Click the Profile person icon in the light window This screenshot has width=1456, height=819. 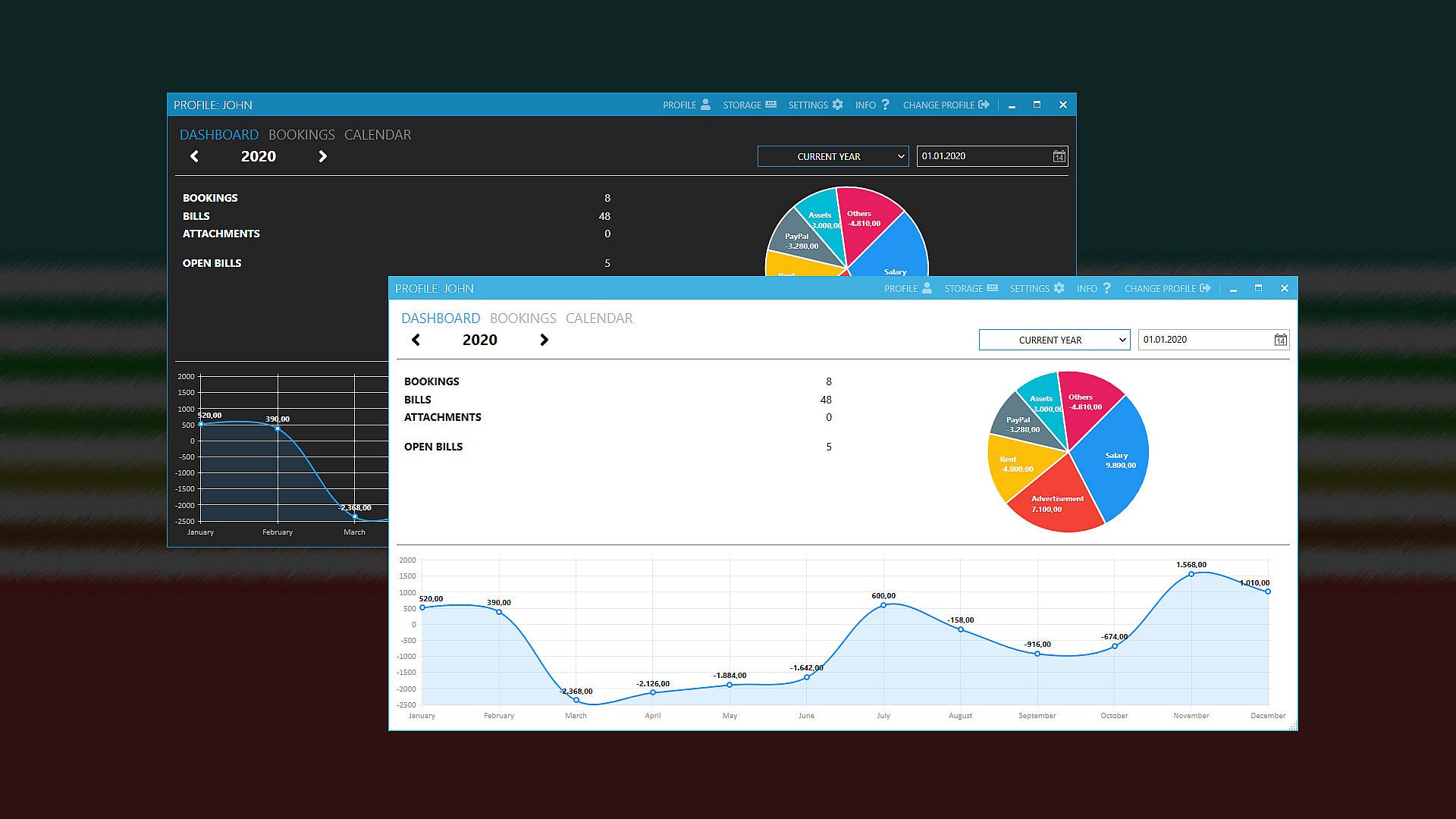click(x=927, y=288)
